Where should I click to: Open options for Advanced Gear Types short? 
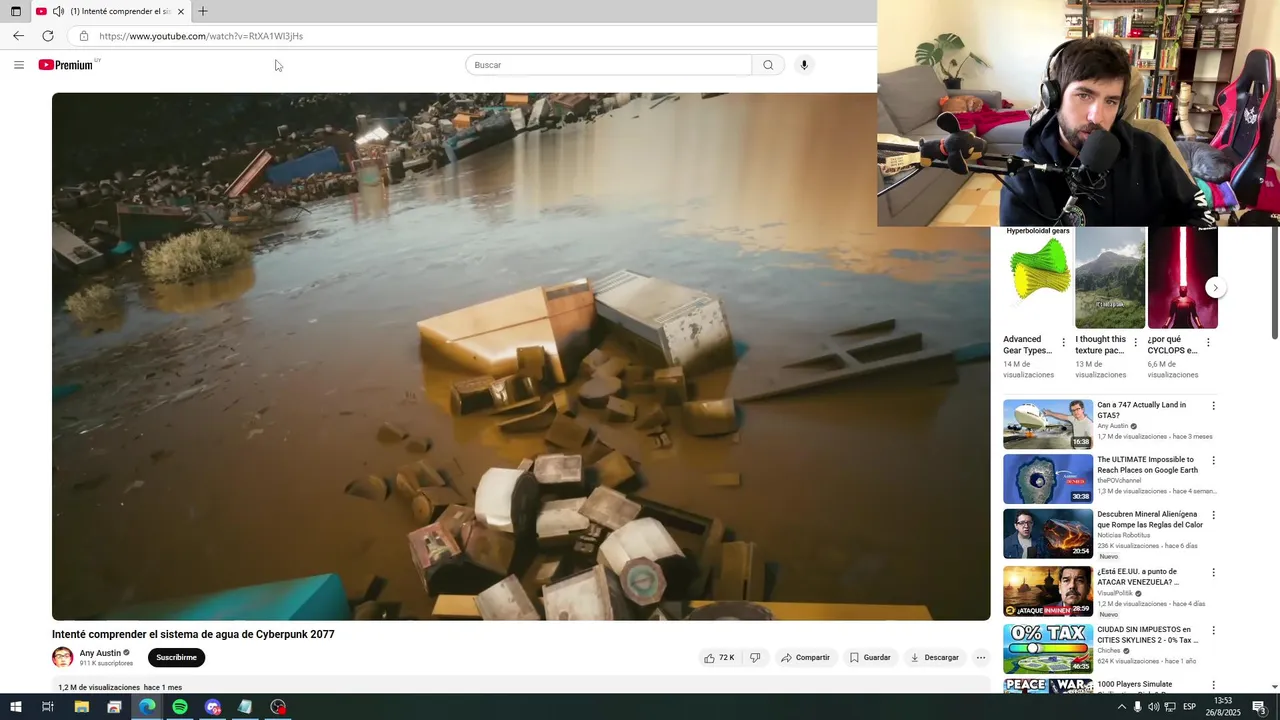point(1063,343)
